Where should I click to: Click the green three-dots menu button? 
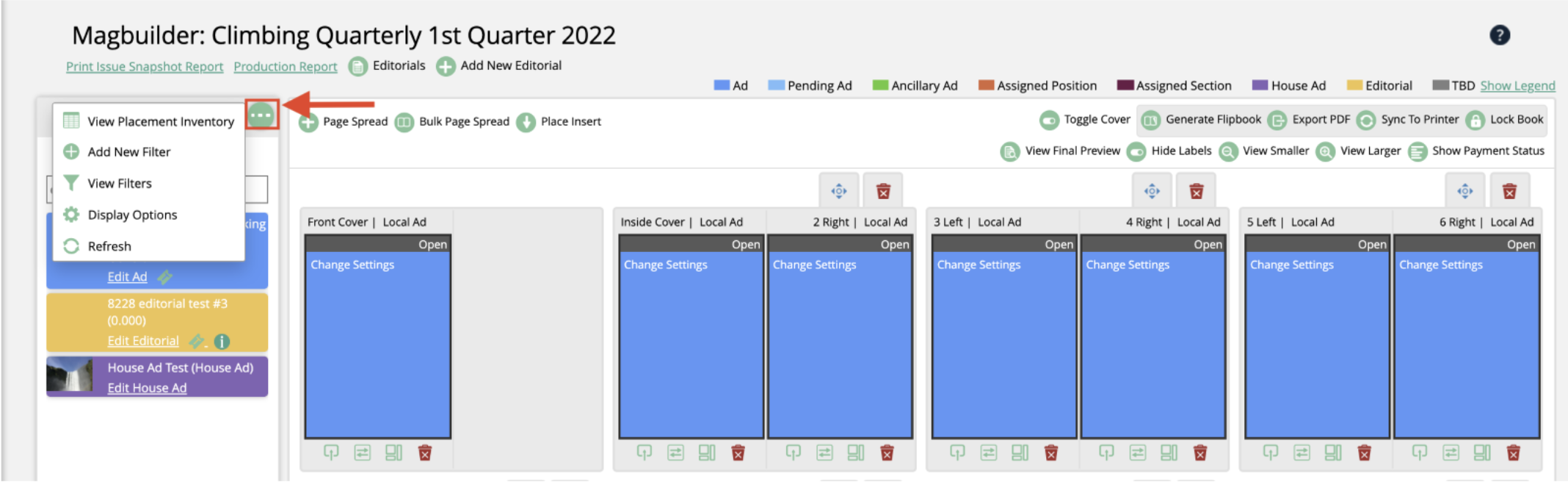261,115
